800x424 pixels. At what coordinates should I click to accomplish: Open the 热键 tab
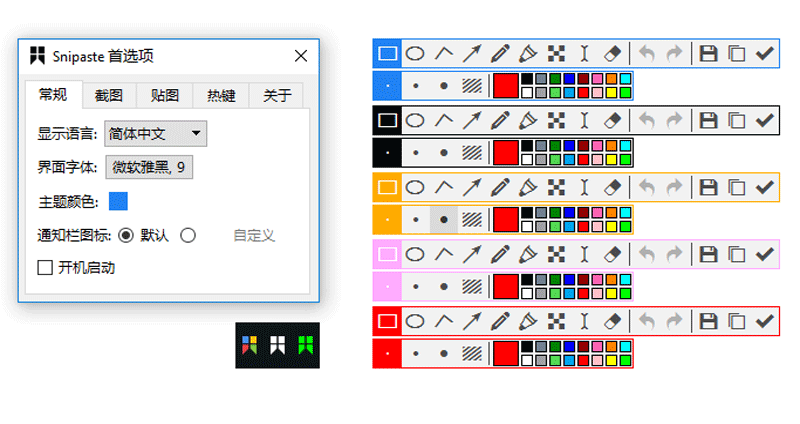tap(221, 96)
